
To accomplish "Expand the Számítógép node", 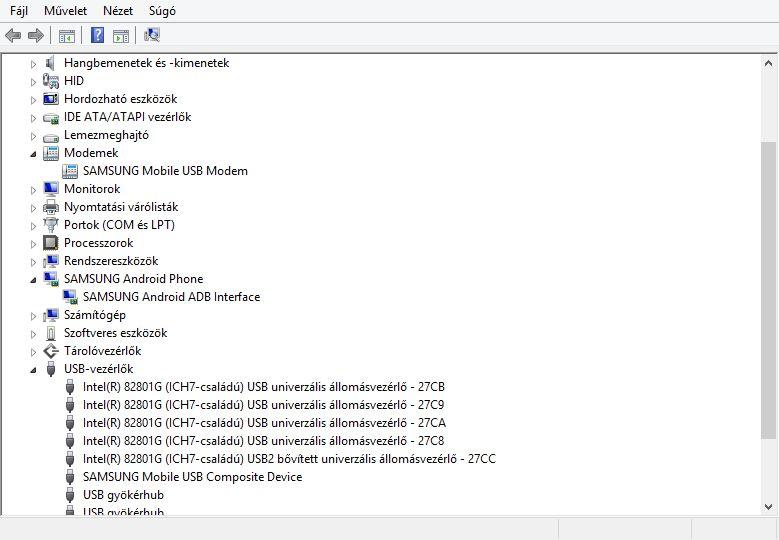I will click(x=33, y=316).
